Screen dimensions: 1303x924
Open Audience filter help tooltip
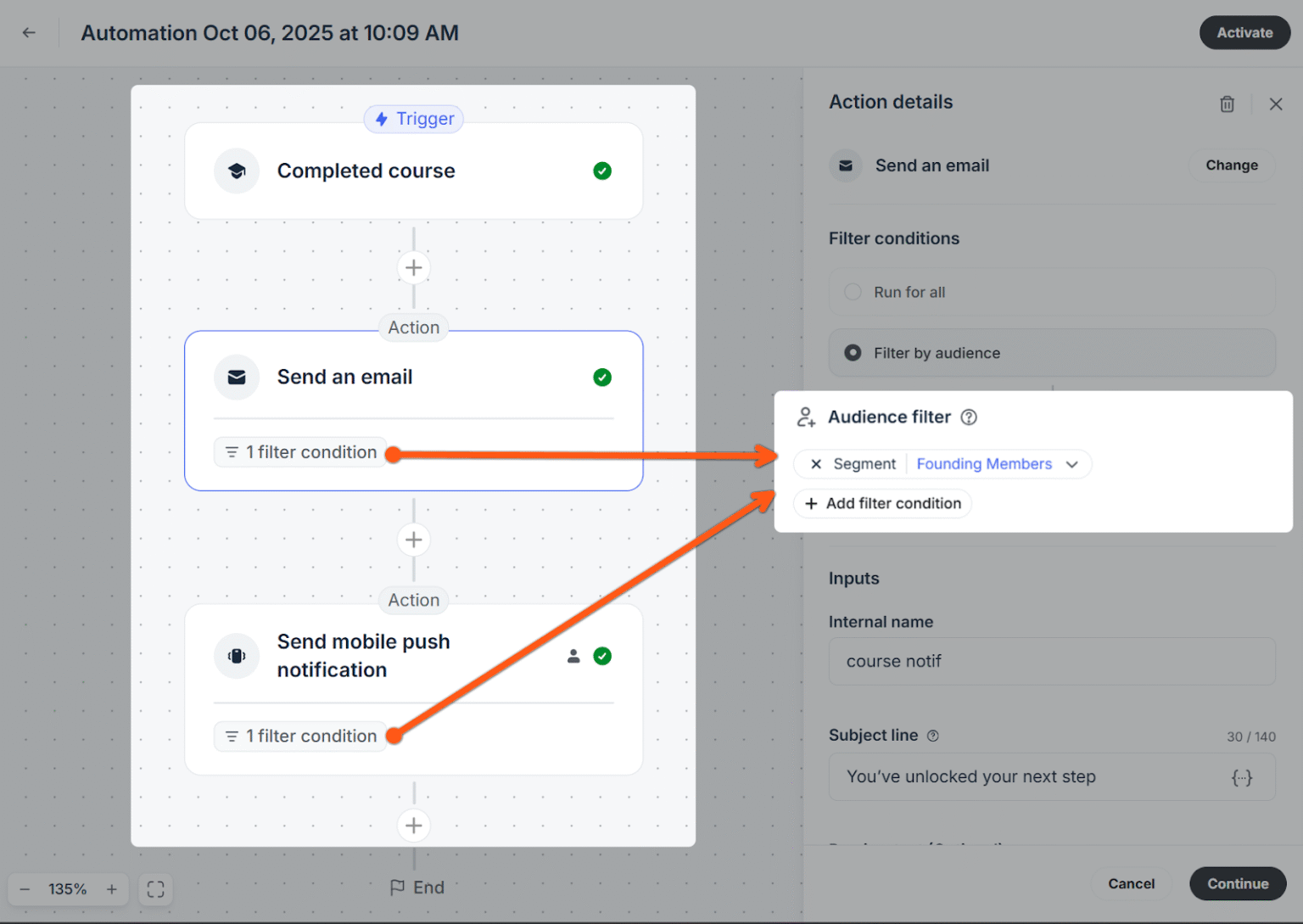[969, 417]
